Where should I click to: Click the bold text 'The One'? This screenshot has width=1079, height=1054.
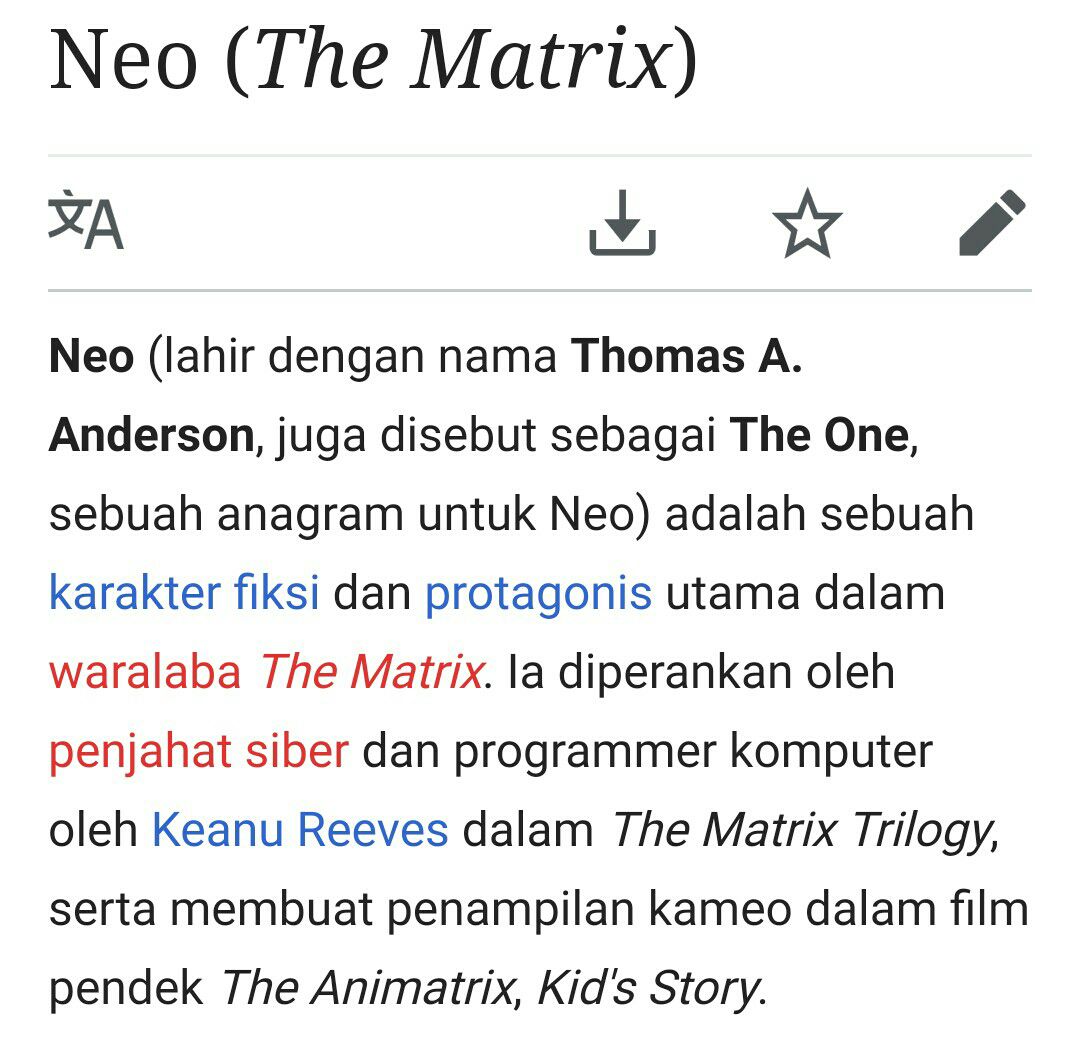tap(820, 435)
